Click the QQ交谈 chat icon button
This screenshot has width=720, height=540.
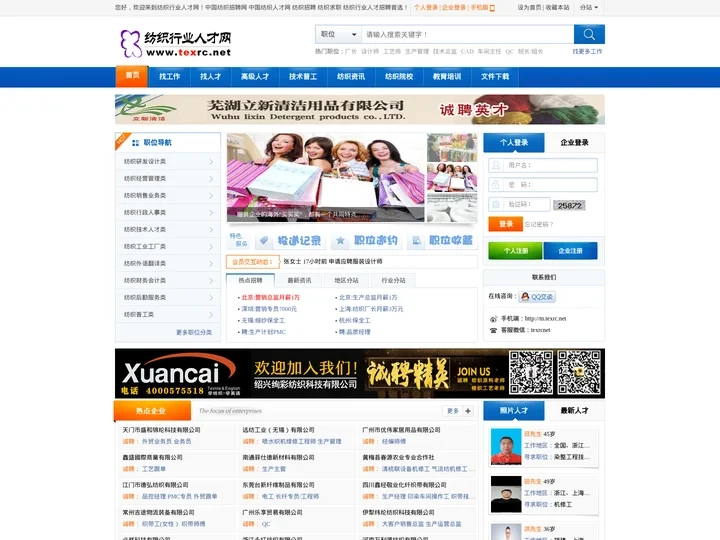pyautogui.click(x=537, y=297)
